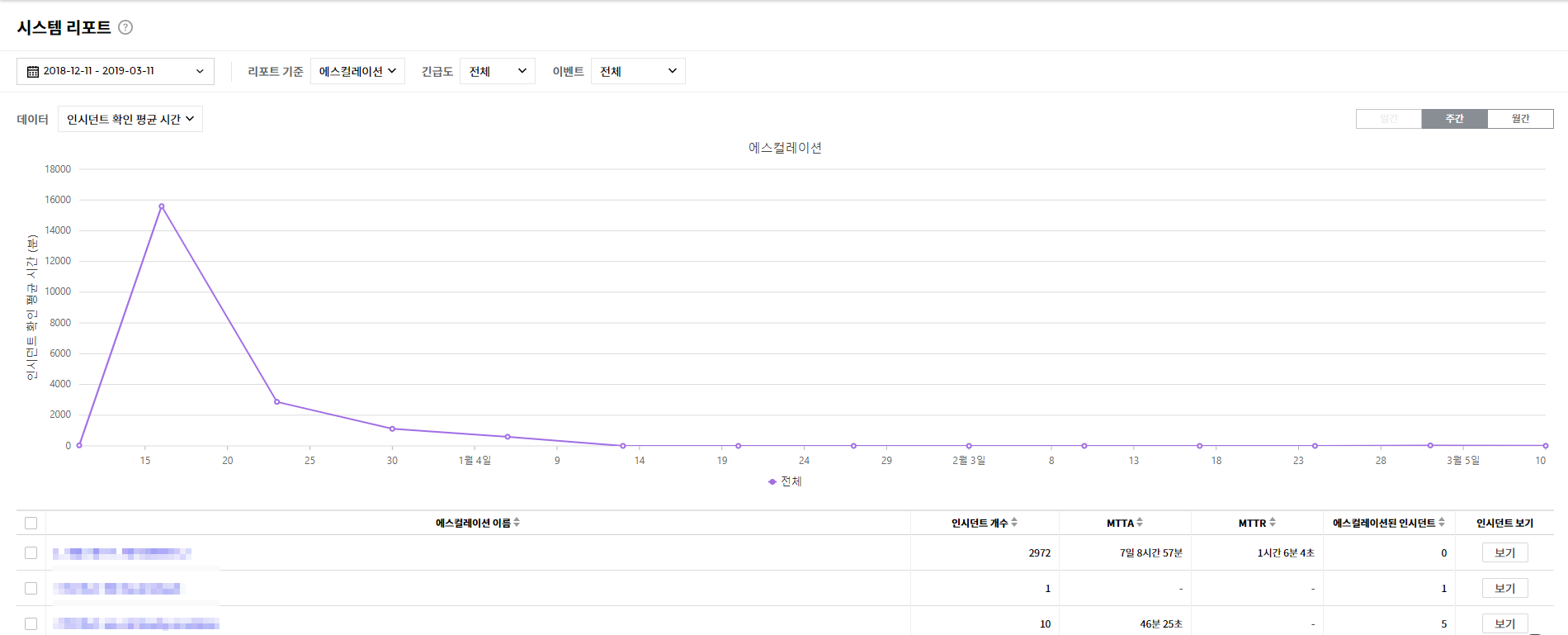Click MTTA column sort arrows
Viewport: 1568px width, 635px height.
pos(1140,523)
